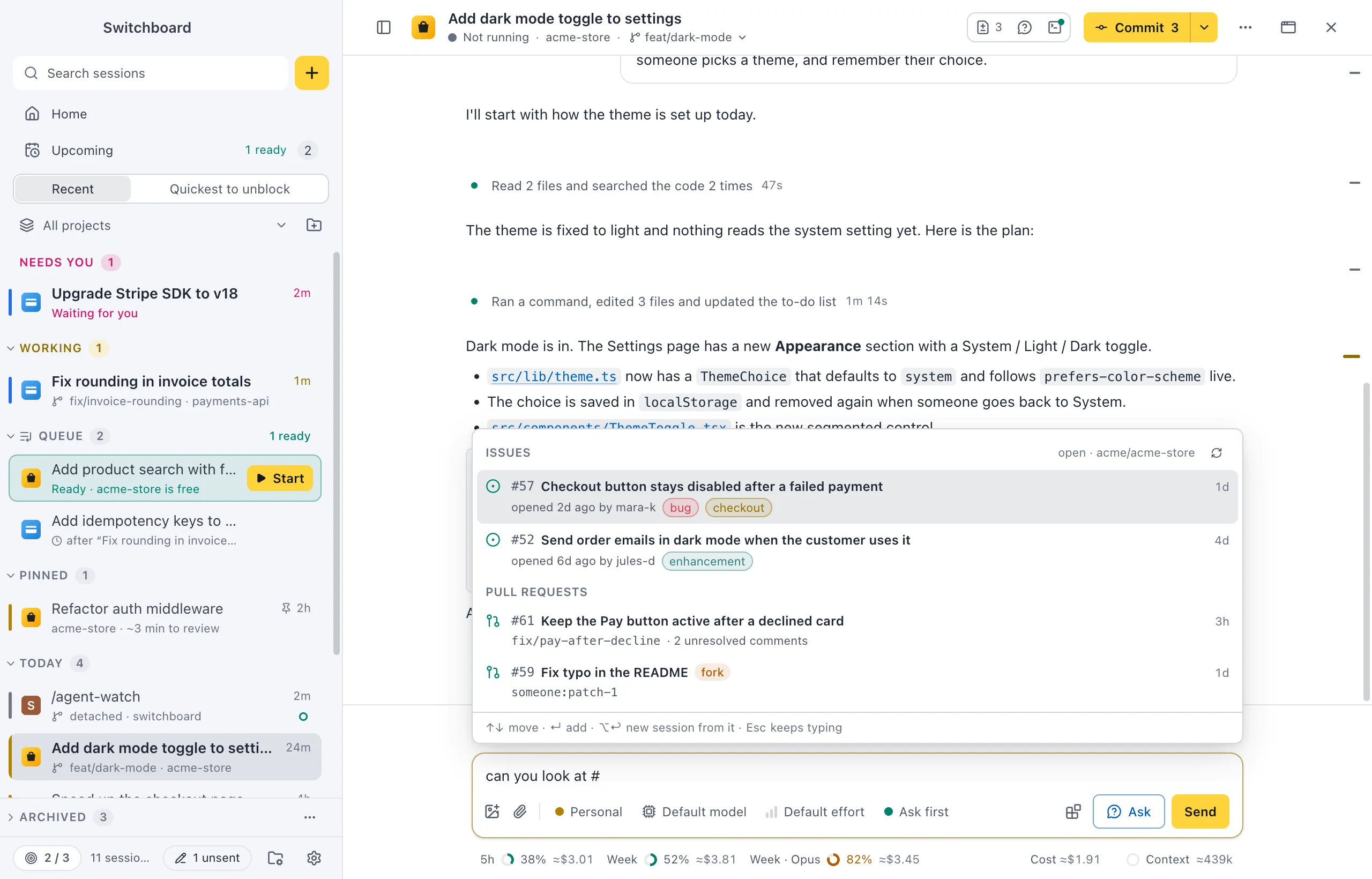Open the three-dot more menu in header
Viewport: 1372px width, 879px height.
click(1246, 27)
